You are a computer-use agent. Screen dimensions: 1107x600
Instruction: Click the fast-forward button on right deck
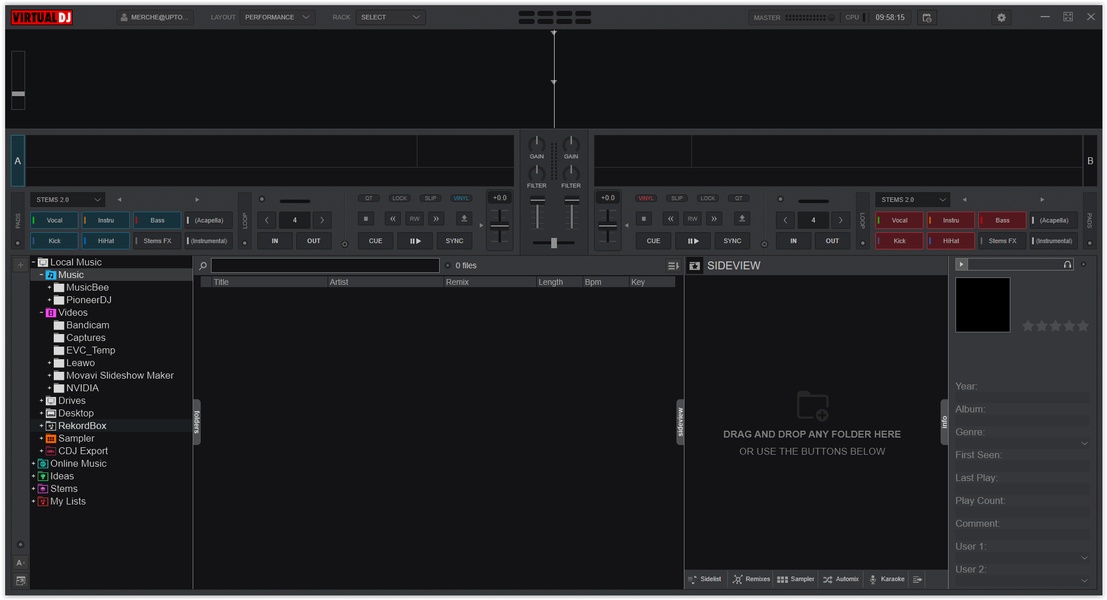click(714, 219)
